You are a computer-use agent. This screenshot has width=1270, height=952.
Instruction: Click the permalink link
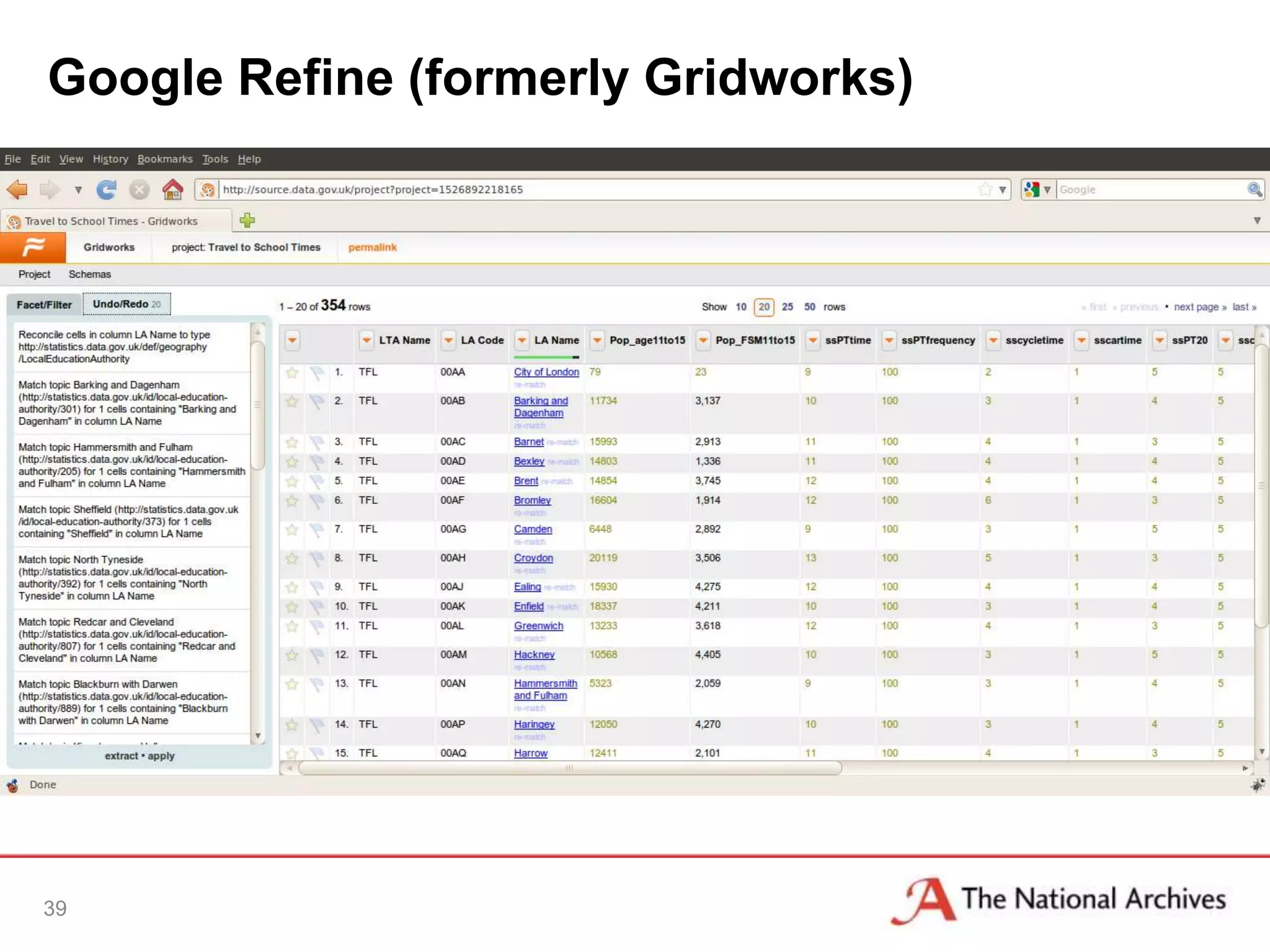(372, 247)
